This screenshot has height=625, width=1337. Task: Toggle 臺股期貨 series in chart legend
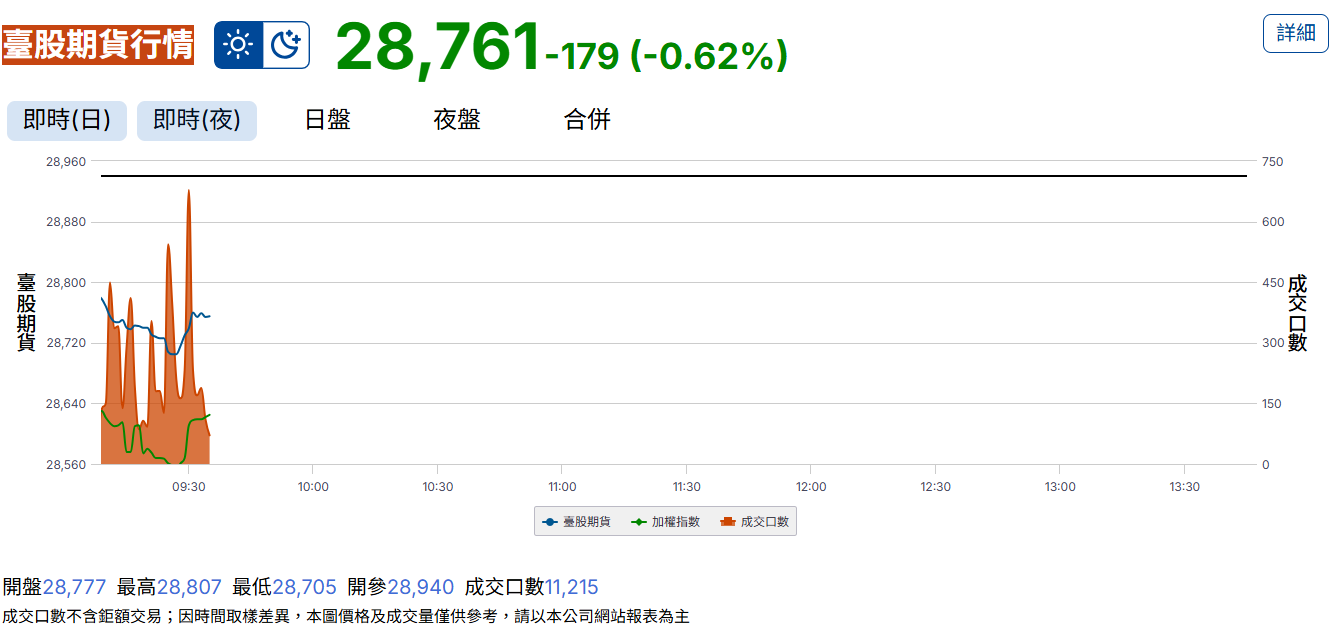(x=577, y=522)
